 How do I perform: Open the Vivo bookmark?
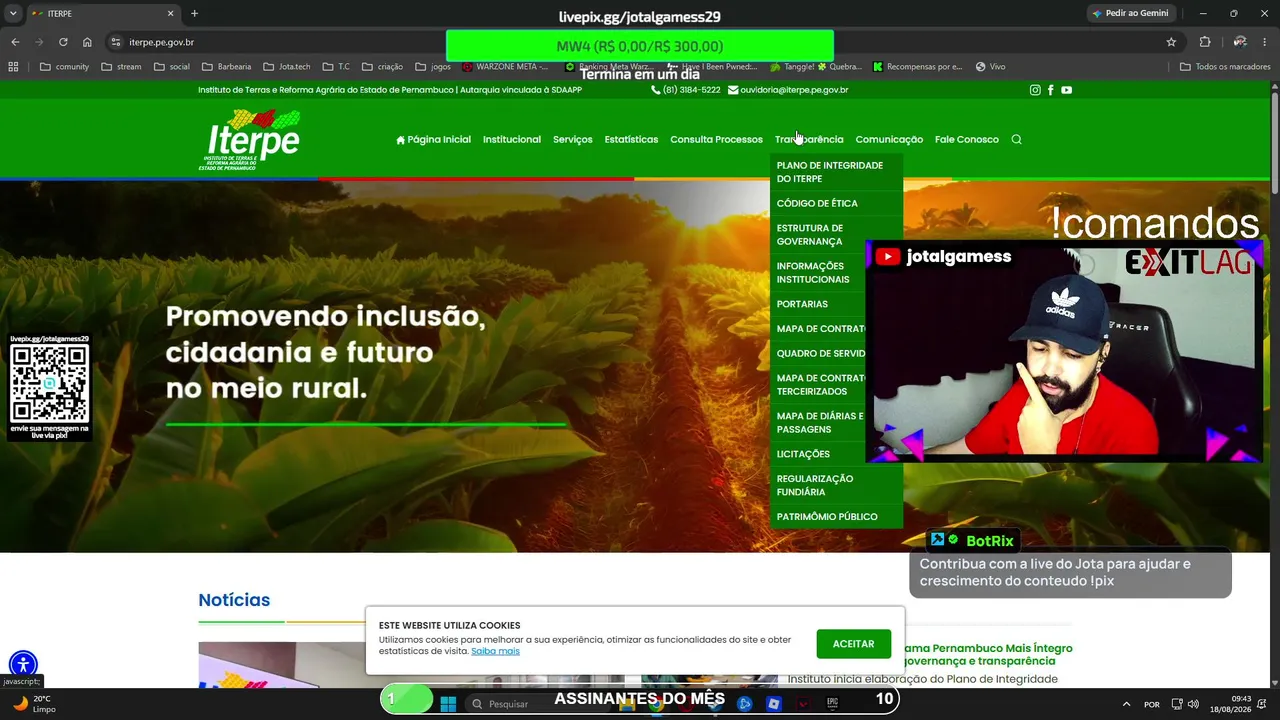tap(990, 67)
